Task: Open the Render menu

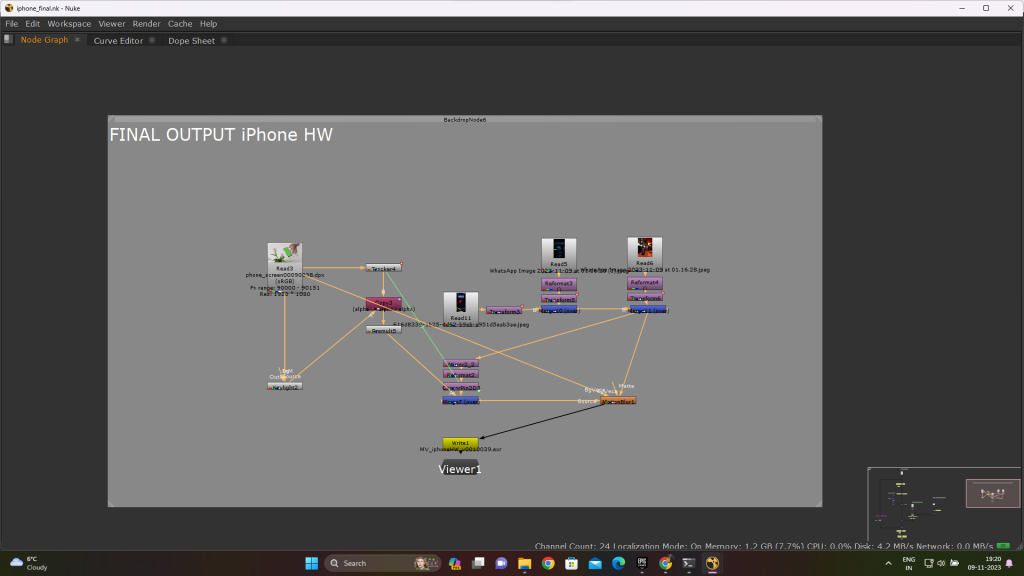Action: 146,24
